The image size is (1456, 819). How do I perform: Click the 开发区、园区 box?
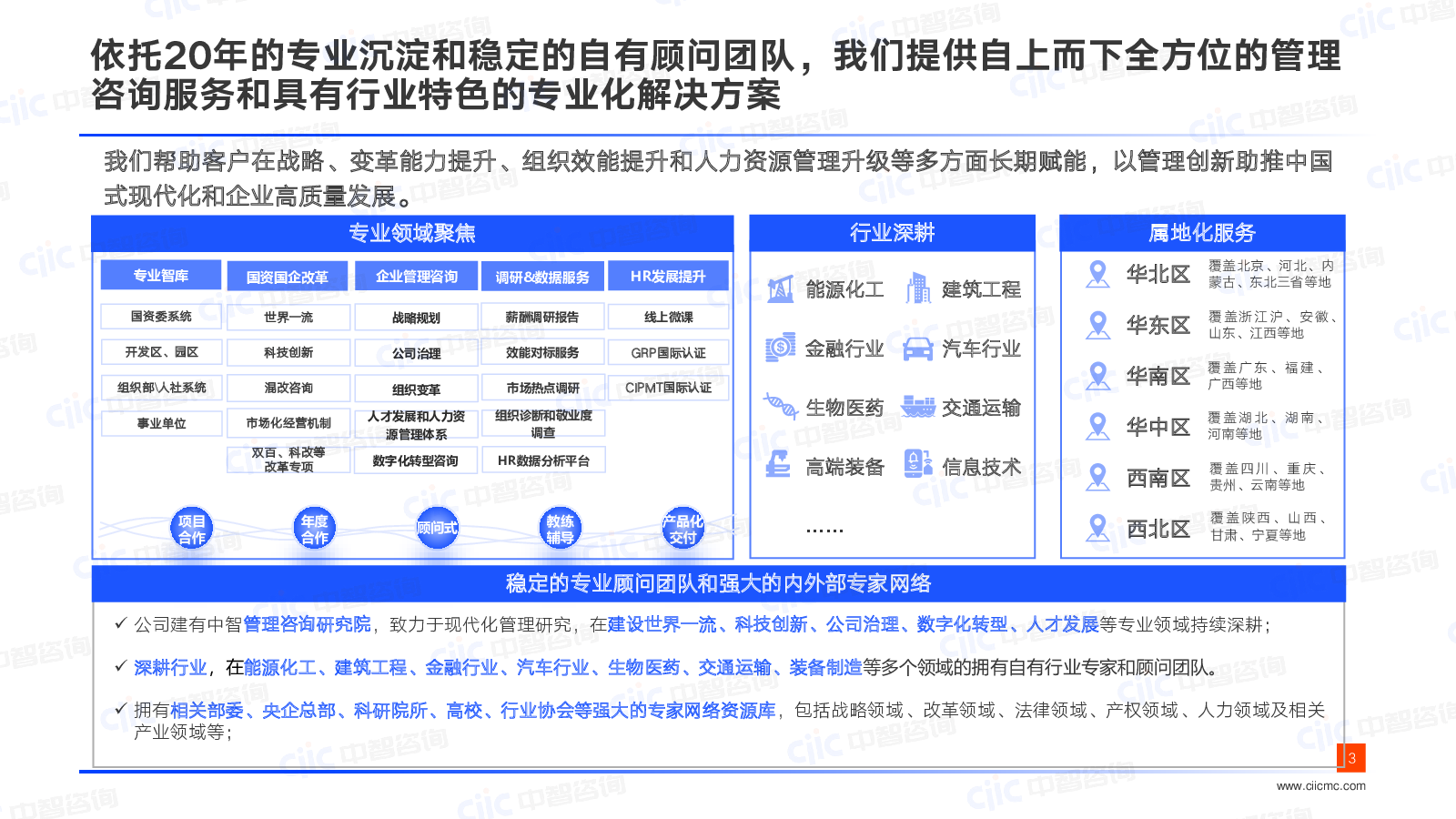click(x=161, y=352)
